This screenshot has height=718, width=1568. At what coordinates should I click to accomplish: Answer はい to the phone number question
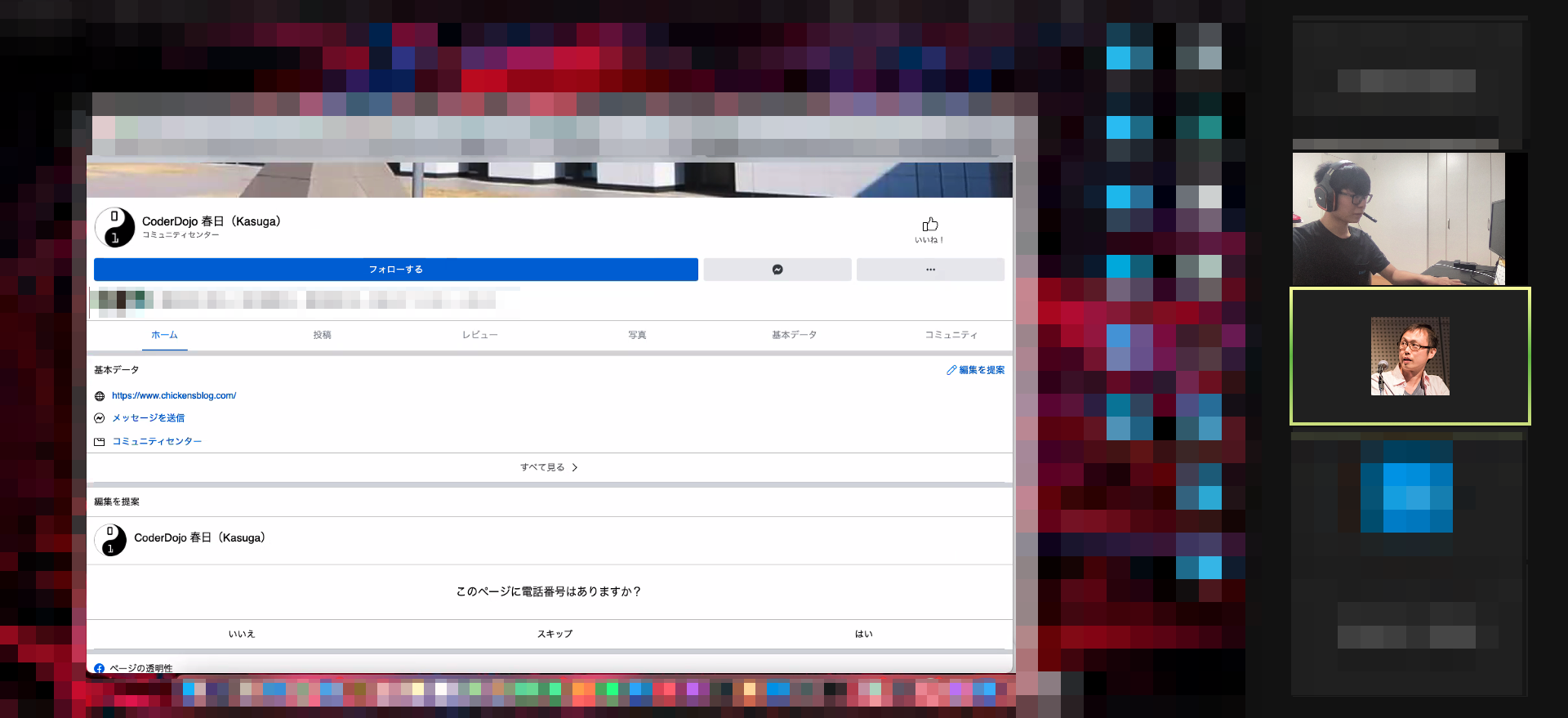click(x=864, y=634)
